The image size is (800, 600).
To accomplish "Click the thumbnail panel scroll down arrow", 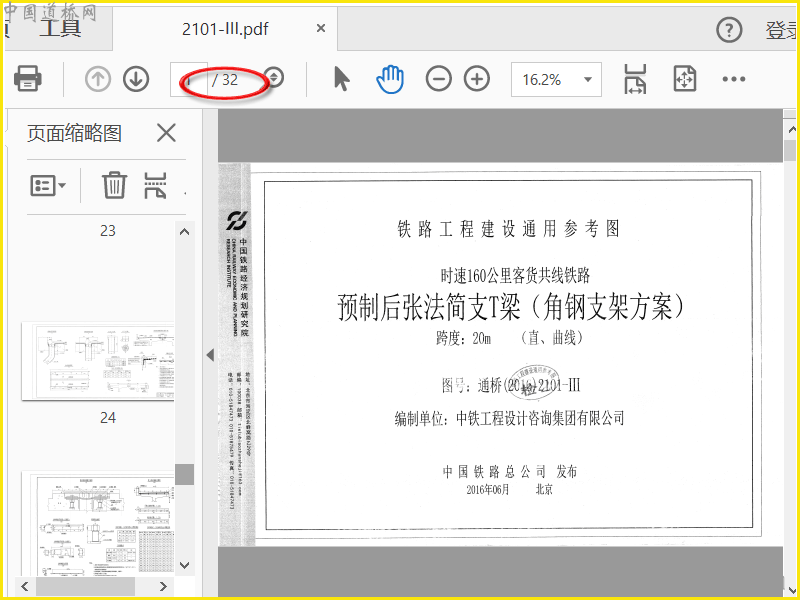I will point(185,565).
